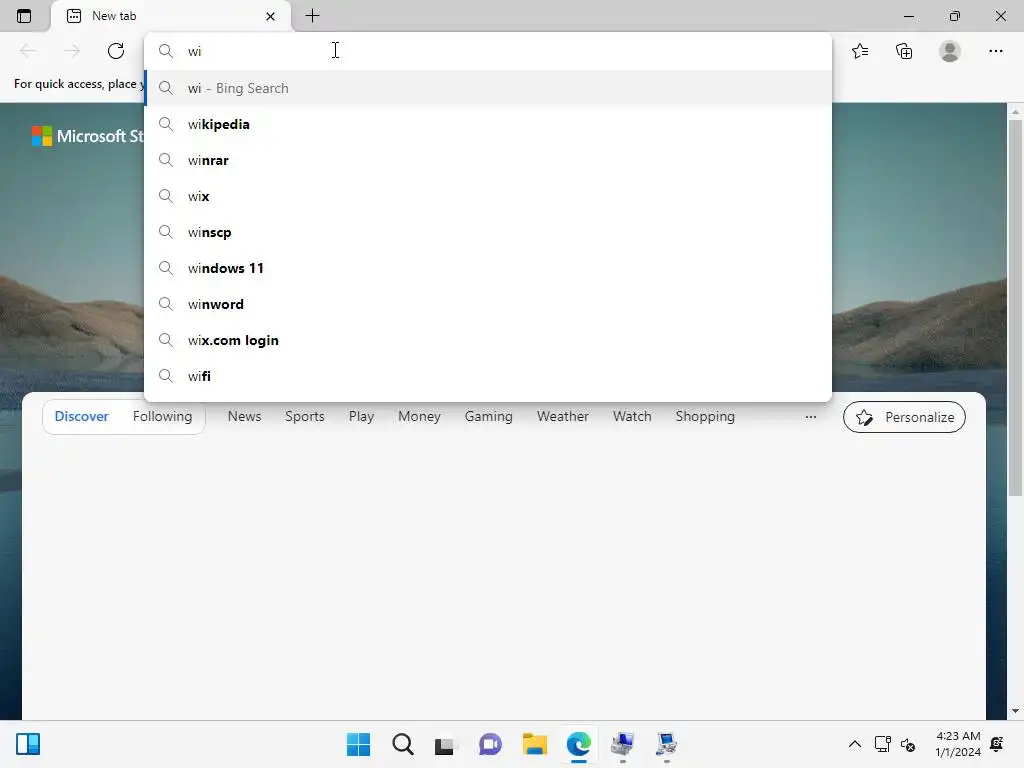Image resolution: width=1024 pixels, height=768 pixels.
Task: Open the Favorites star icon
Action: 860,51
